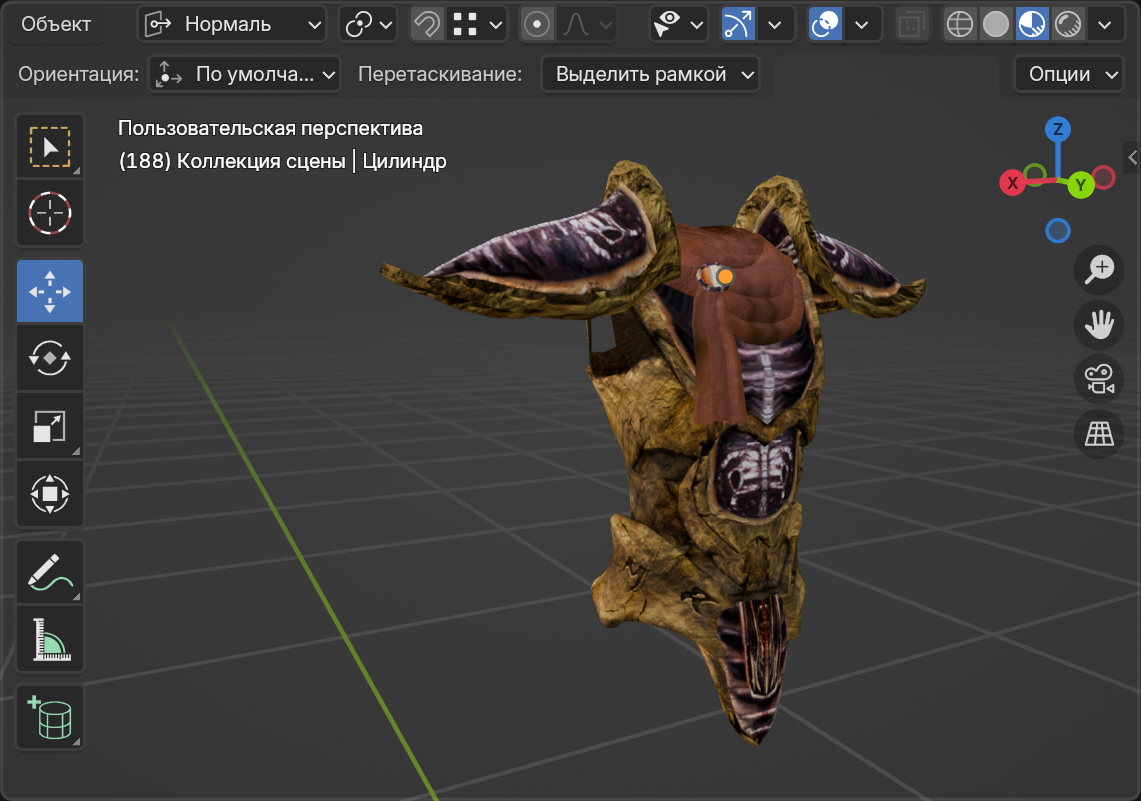Open the Объект menu

pos(56,24)
